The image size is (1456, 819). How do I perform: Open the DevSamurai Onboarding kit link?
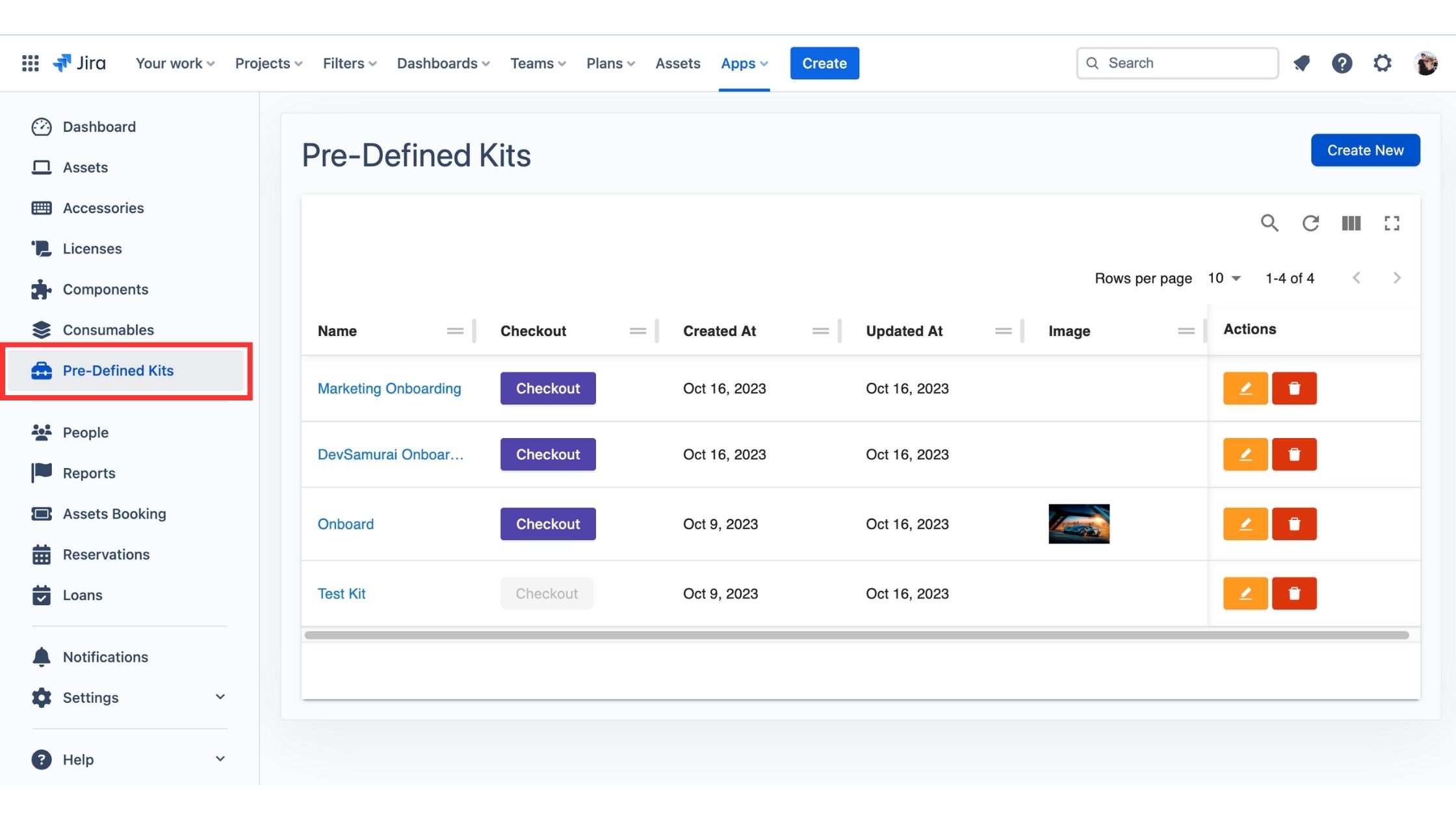click(390, 454)
